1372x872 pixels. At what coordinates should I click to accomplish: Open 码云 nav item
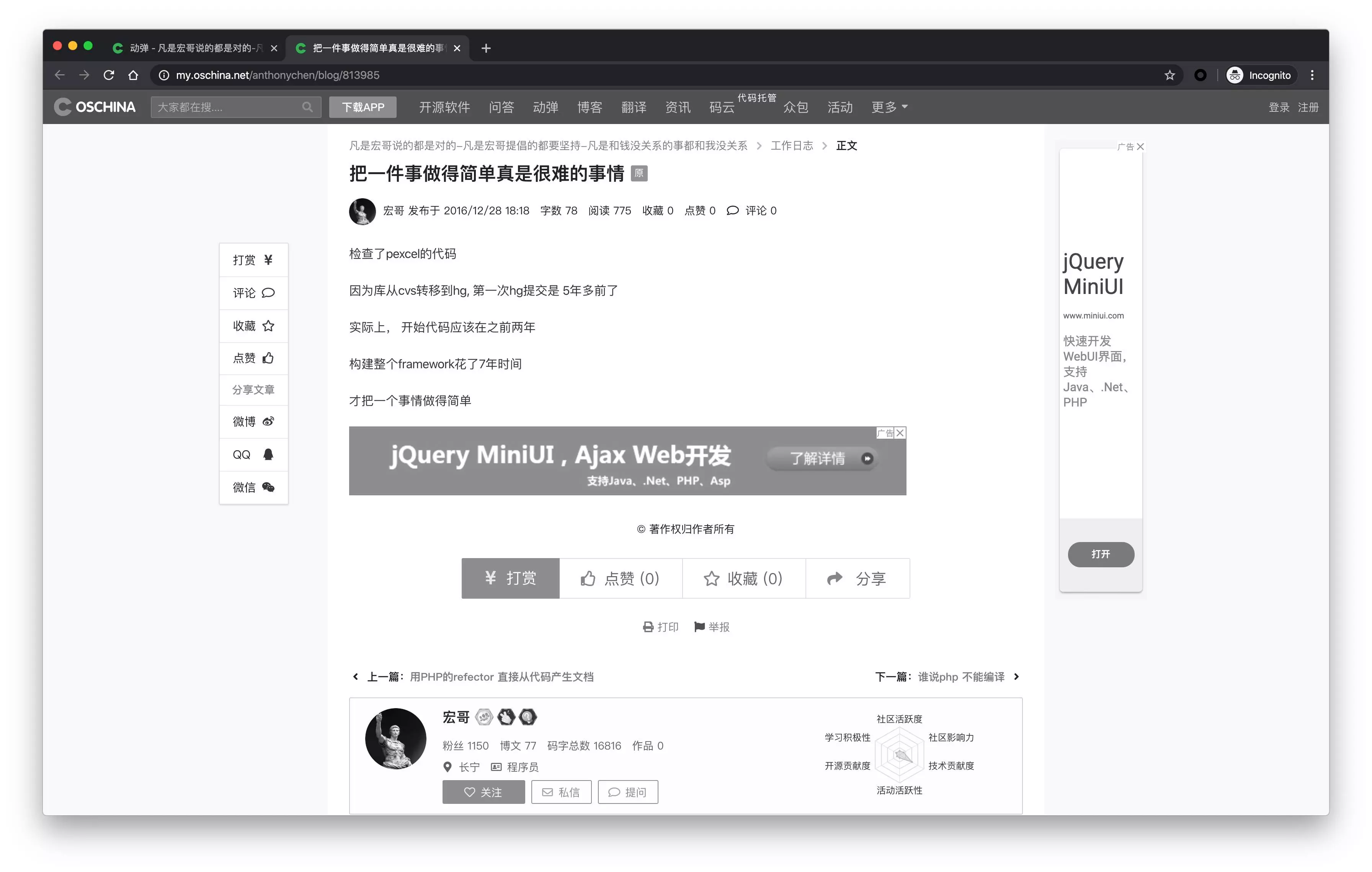[722, 107]
